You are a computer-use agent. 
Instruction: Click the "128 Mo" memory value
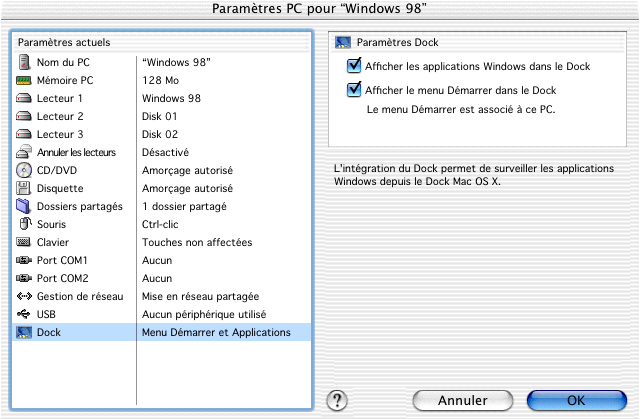160,80
